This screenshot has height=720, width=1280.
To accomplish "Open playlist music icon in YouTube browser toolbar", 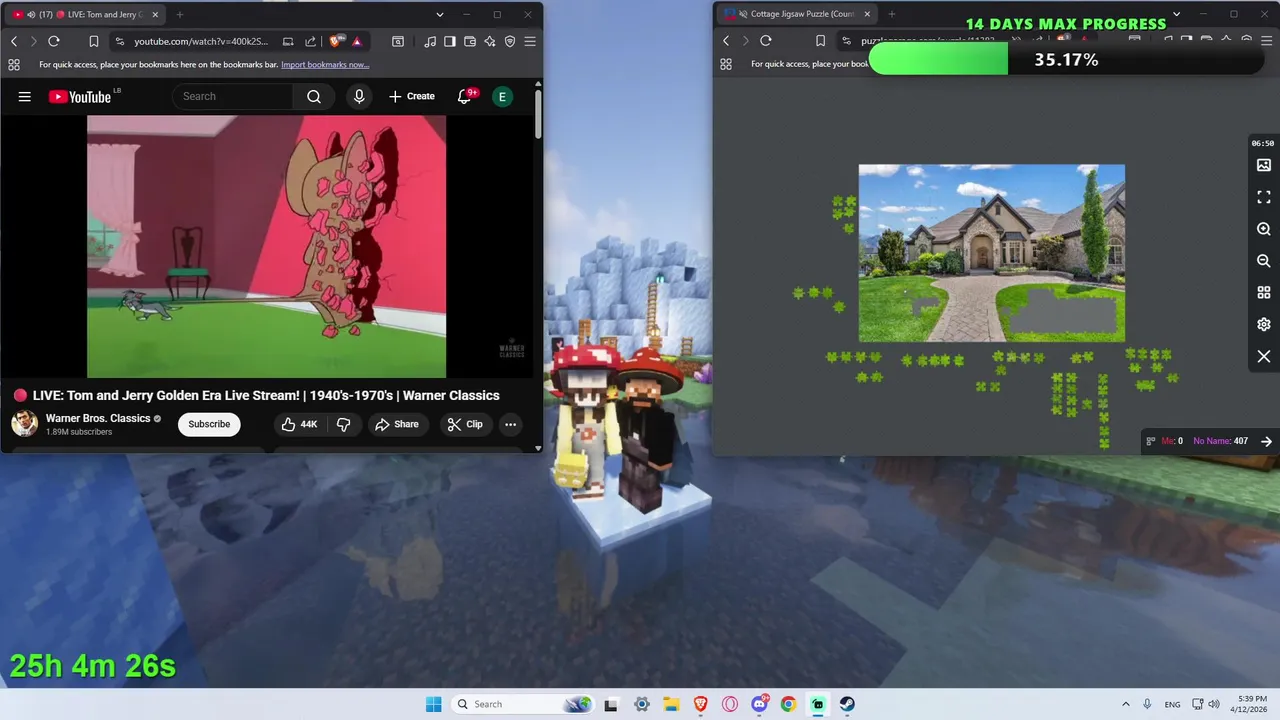I will [x=430, y=41].
